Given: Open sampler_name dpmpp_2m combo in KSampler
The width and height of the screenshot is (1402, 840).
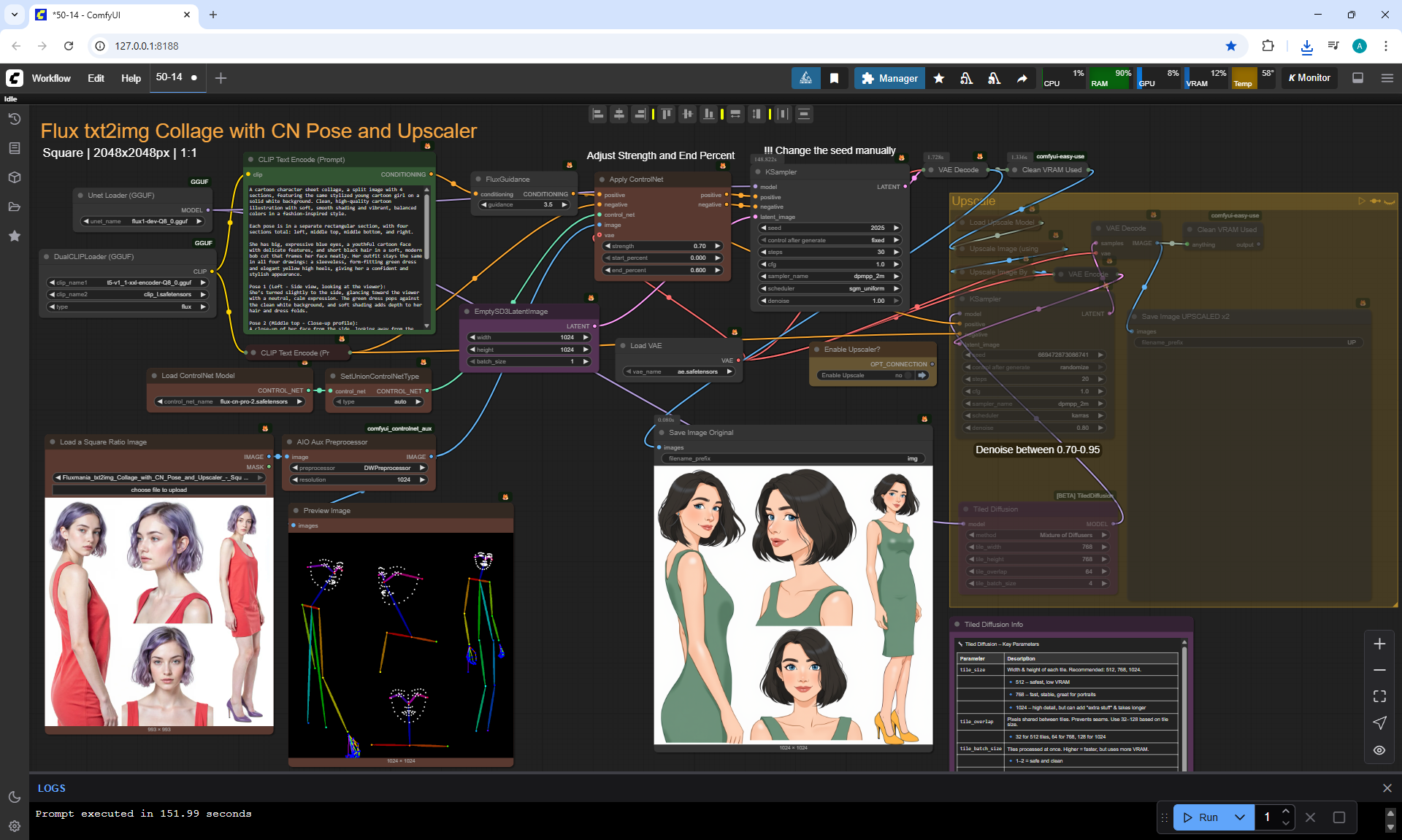Looking at the screenshot, I should (x=830, y=276).
